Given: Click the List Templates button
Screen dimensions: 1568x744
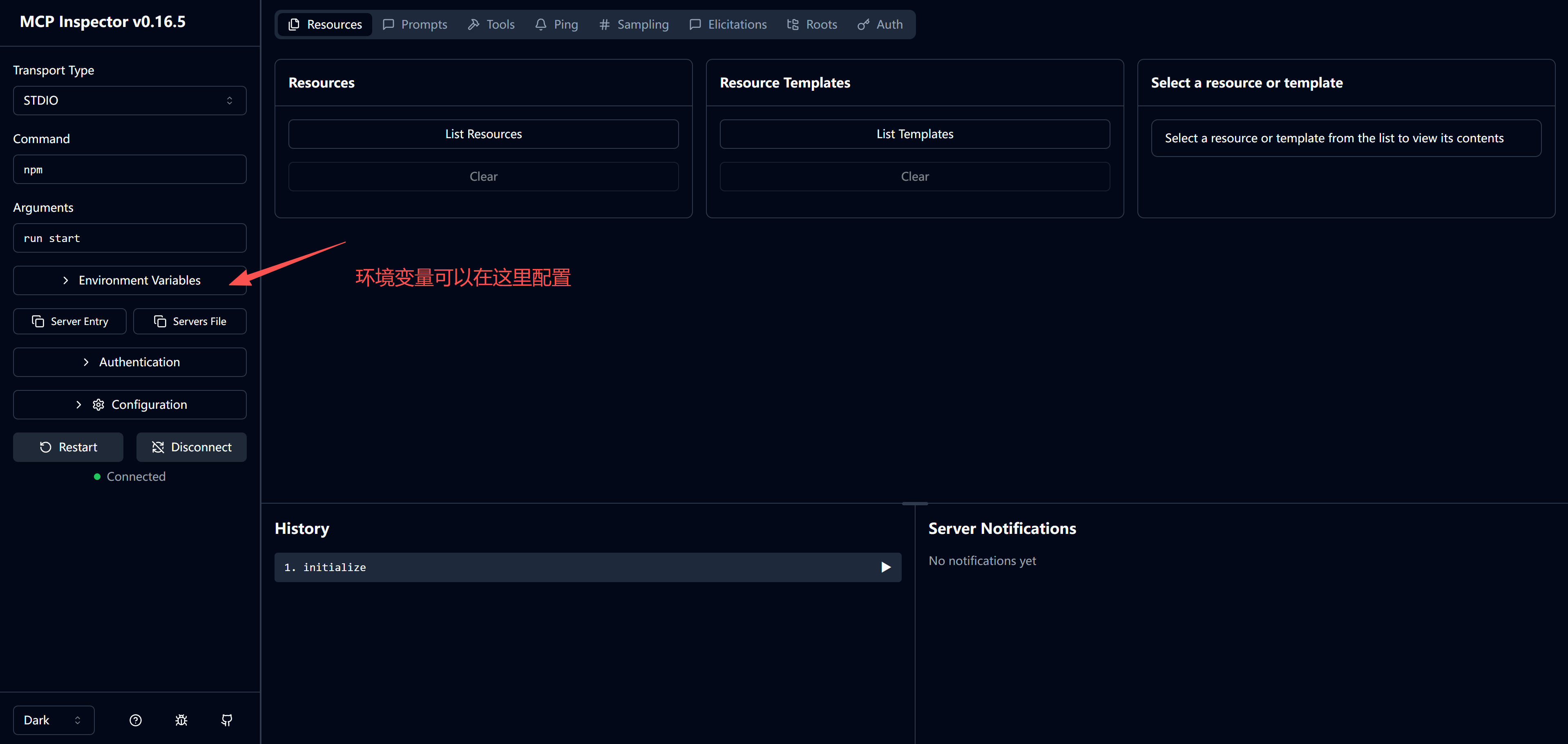Looking at the screenshot, I should (x=914, y=134).
